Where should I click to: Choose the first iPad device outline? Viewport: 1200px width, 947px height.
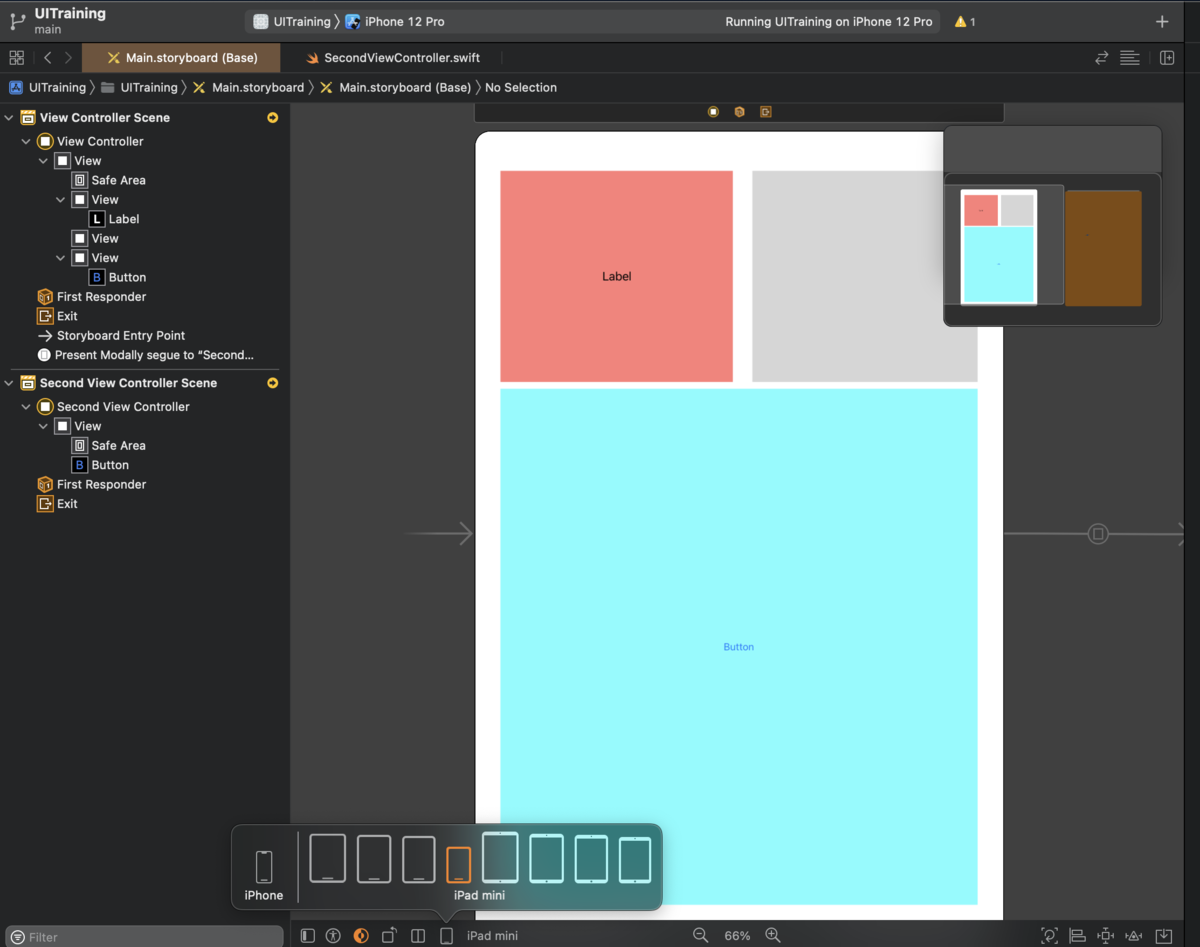tap(328, 858)
